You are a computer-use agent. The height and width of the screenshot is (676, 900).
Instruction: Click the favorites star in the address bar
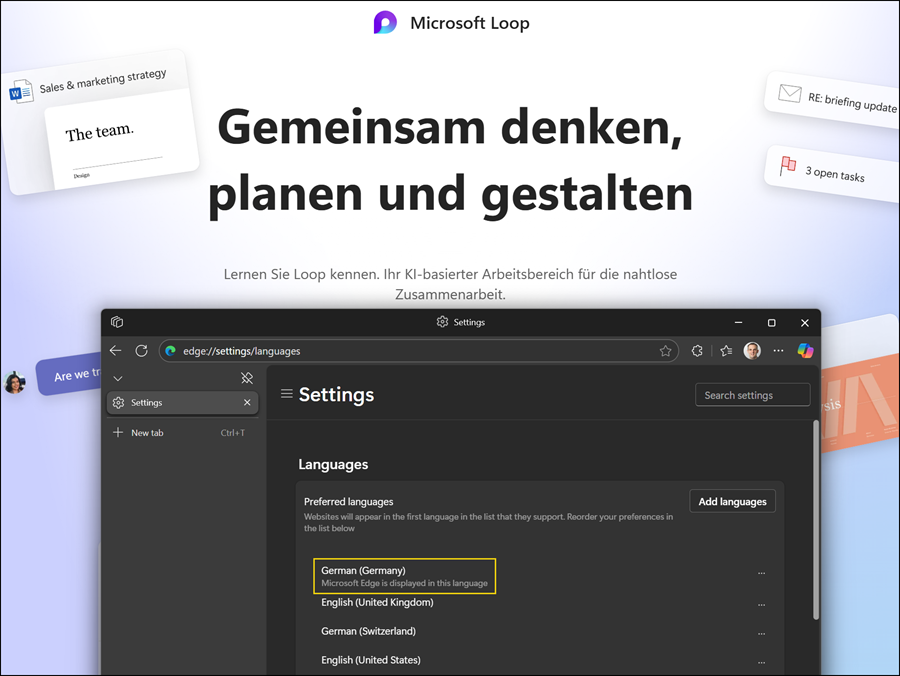click(665, 351)
